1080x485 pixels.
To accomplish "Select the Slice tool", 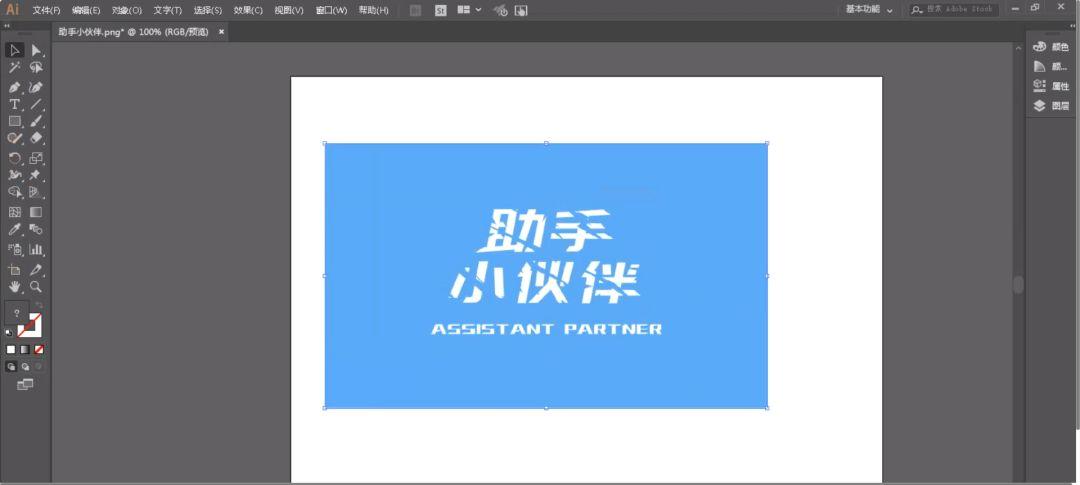I will click(x=37, y=270).
